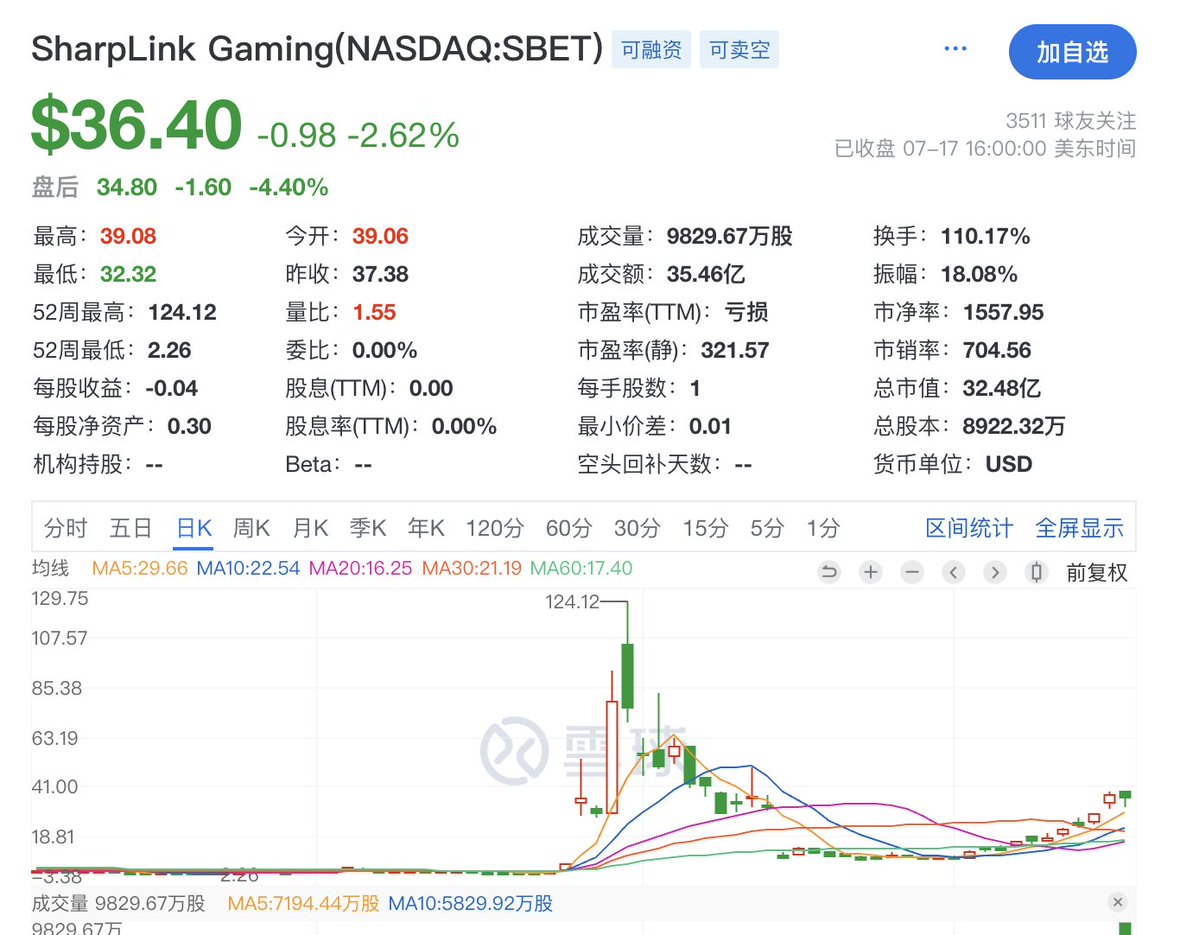
Task: Click the $36.40 current price
Action: click(x=136, y=124)
